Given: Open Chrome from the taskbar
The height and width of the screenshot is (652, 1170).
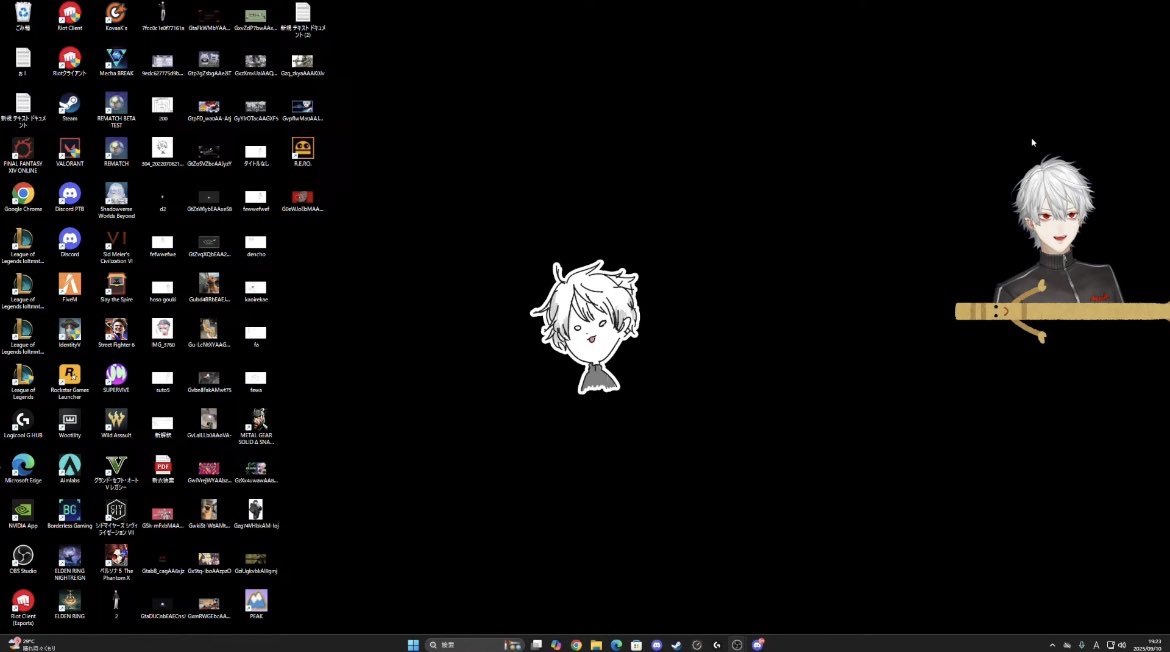Looking at the screenshot, I should tap(576, 645).
